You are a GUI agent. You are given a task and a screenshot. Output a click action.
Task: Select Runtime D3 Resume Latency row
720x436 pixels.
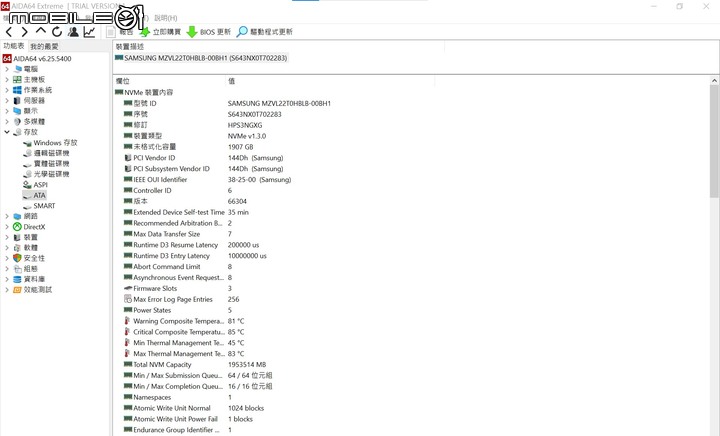pyautogui.click(x=191, y=245)
